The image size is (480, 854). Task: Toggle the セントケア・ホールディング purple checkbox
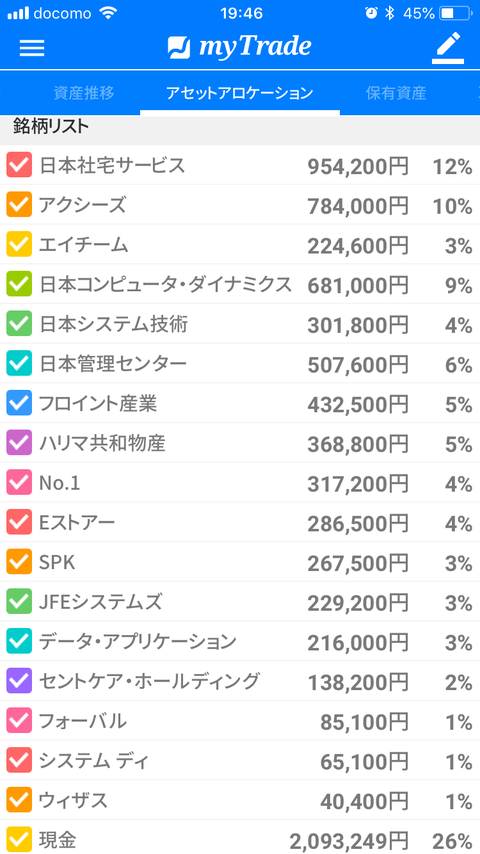pos(19,681)
